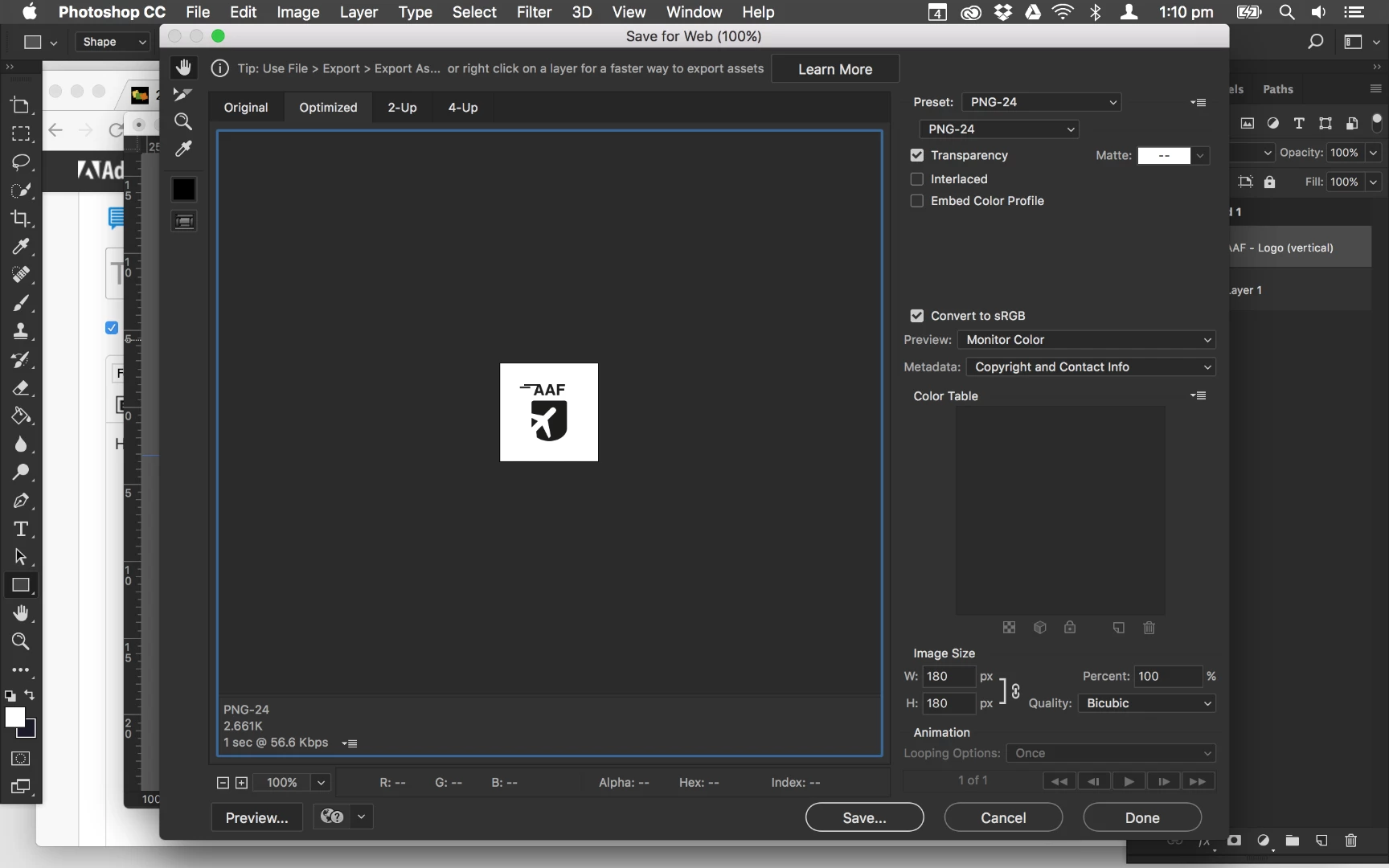Image resolution: width=1389 pixels, height=868 pixels.
Task: Click the Preview... button
Action: tap(257, 817)
